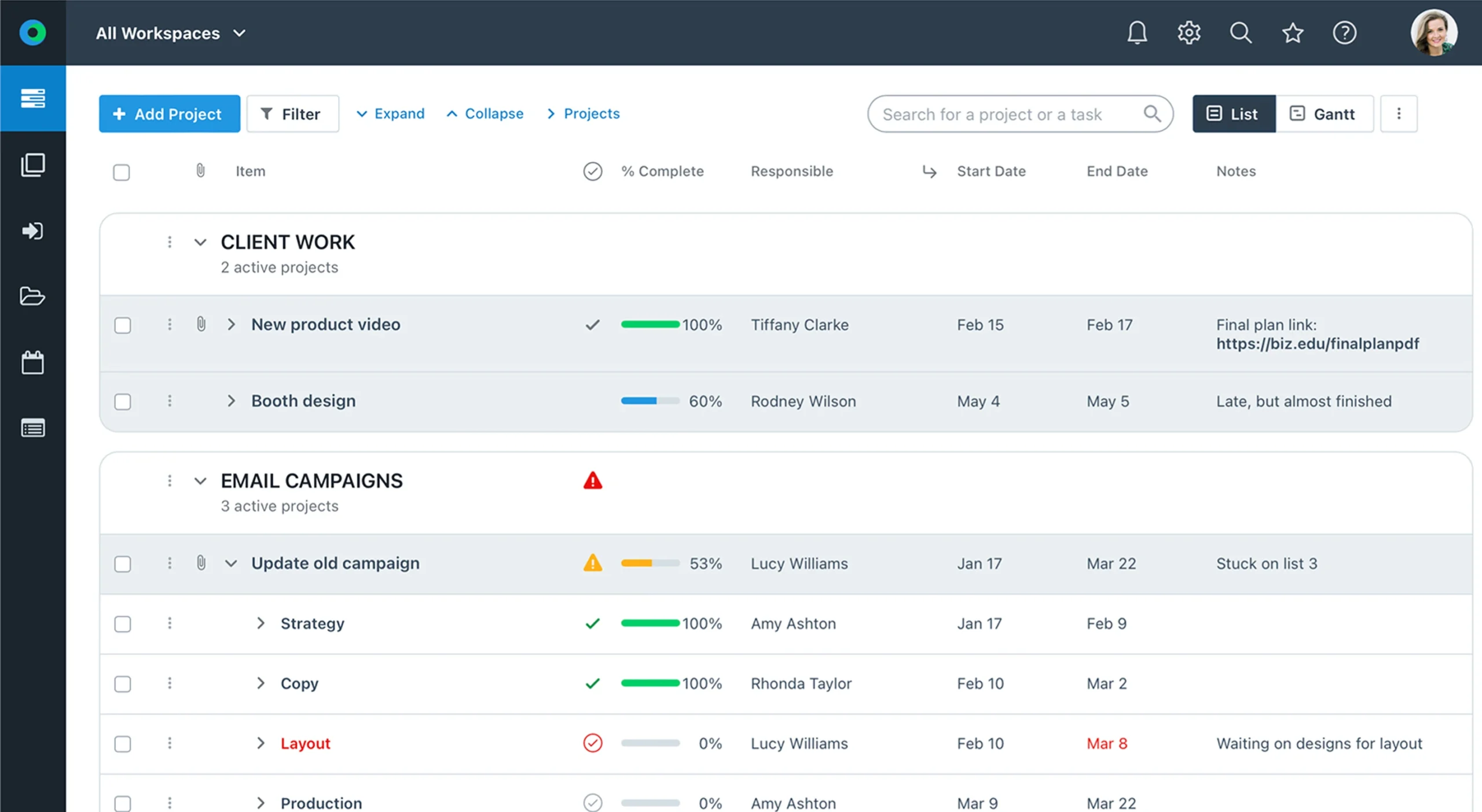The image size is (1482, 812).
Task: Tick the Layout task checkbox
Action: pyautogui.click(x=123, y=744)
